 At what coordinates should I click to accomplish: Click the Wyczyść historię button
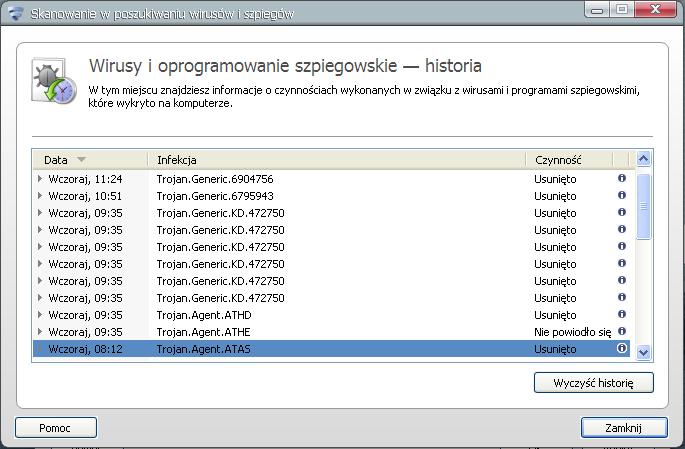[x=594, y=383]
